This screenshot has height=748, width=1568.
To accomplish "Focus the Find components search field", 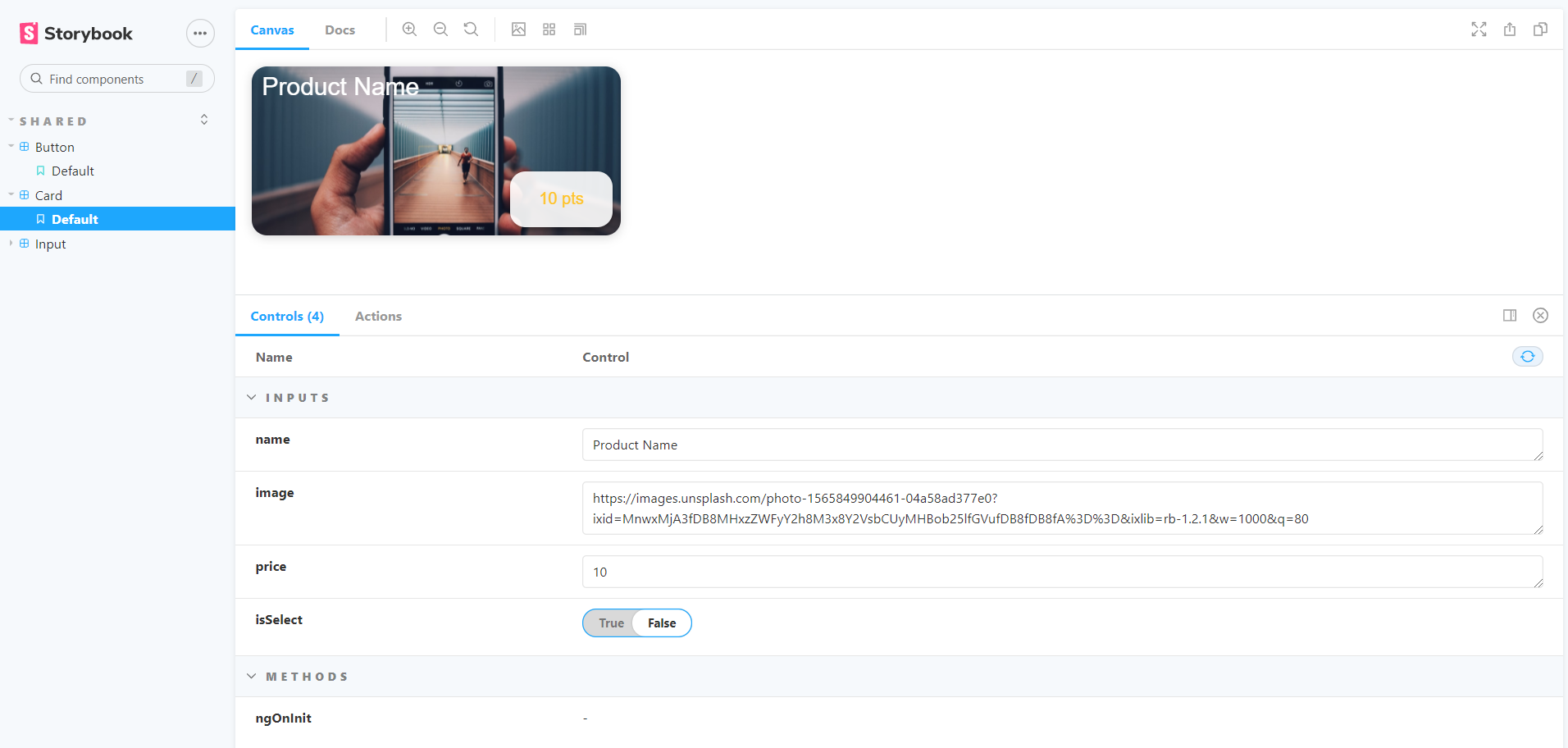I will pos(117,79).
